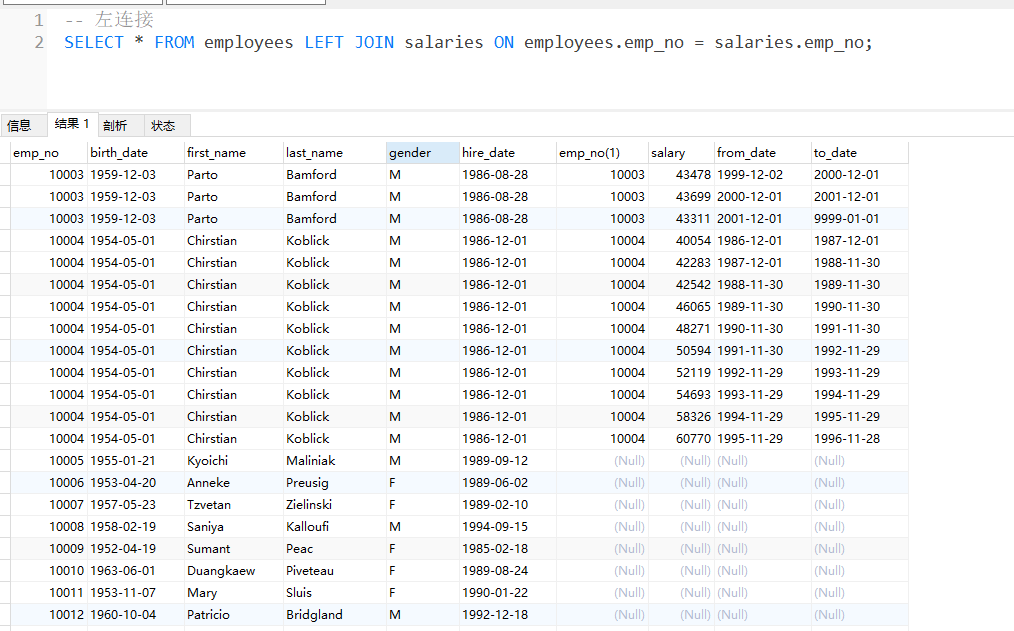Sort by emp_no column header
Viewport: 1014px width, 631px height.
click(x=49, y=153)
